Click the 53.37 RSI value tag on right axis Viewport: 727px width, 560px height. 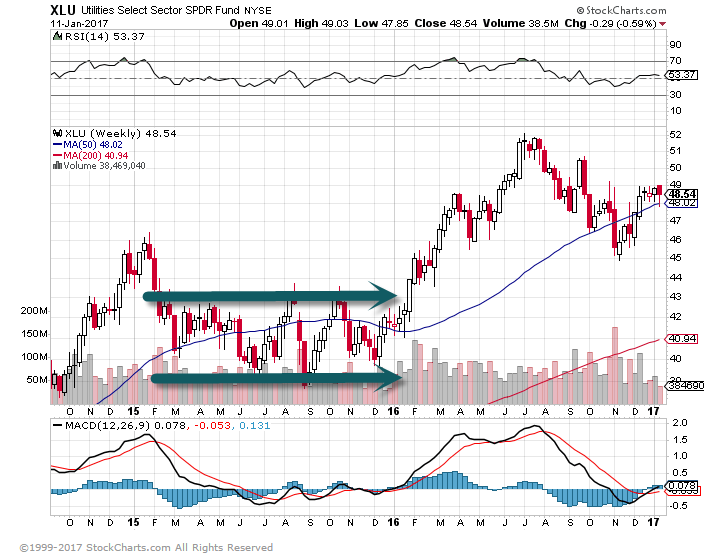[682, 75]
